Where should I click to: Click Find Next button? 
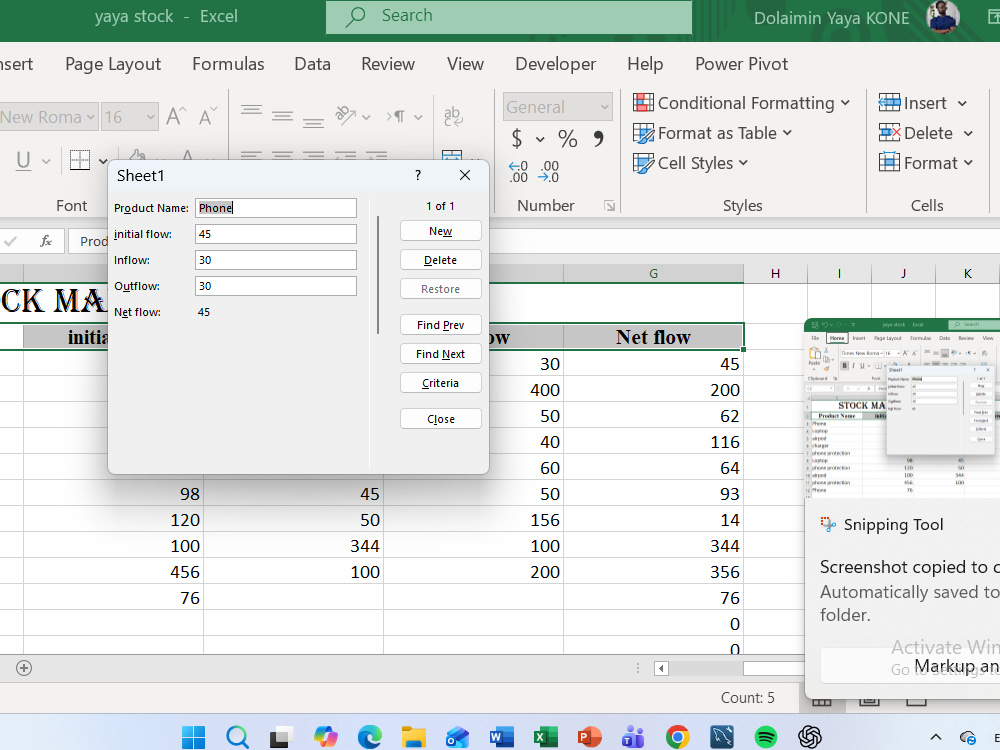click(x=441, y=354)
